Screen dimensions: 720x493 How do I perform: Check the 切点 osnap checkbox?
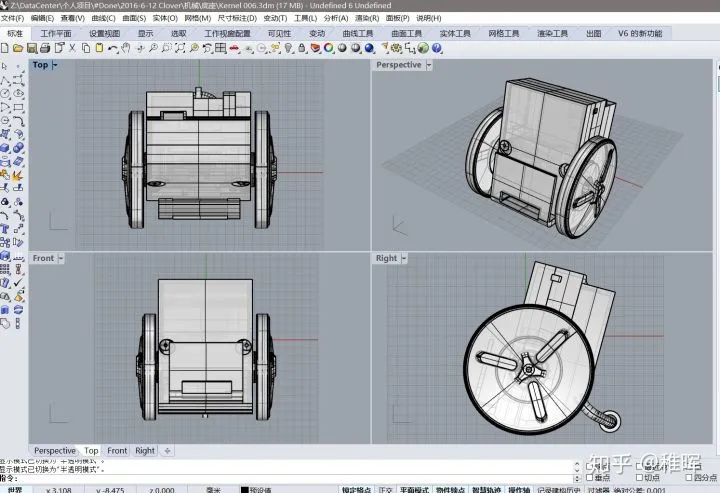(639, 477)
